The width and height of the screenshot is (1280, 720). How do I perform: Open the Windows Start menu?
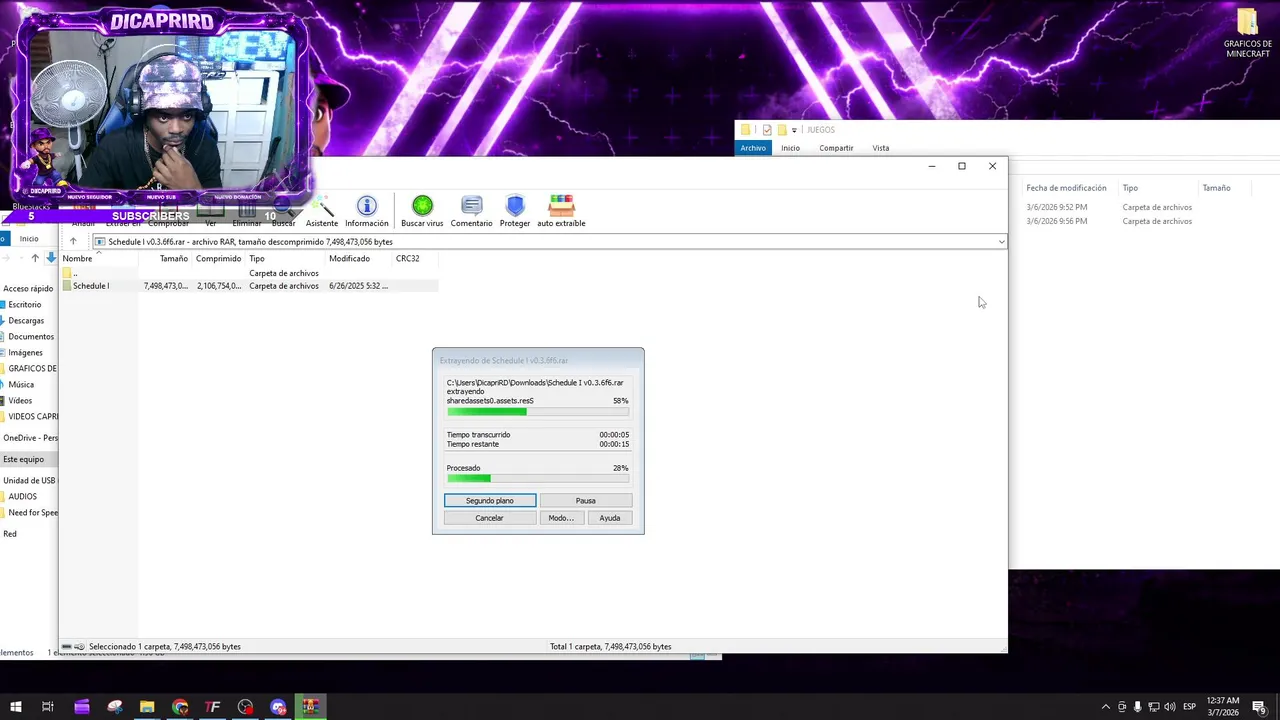[x=15, y=707]
